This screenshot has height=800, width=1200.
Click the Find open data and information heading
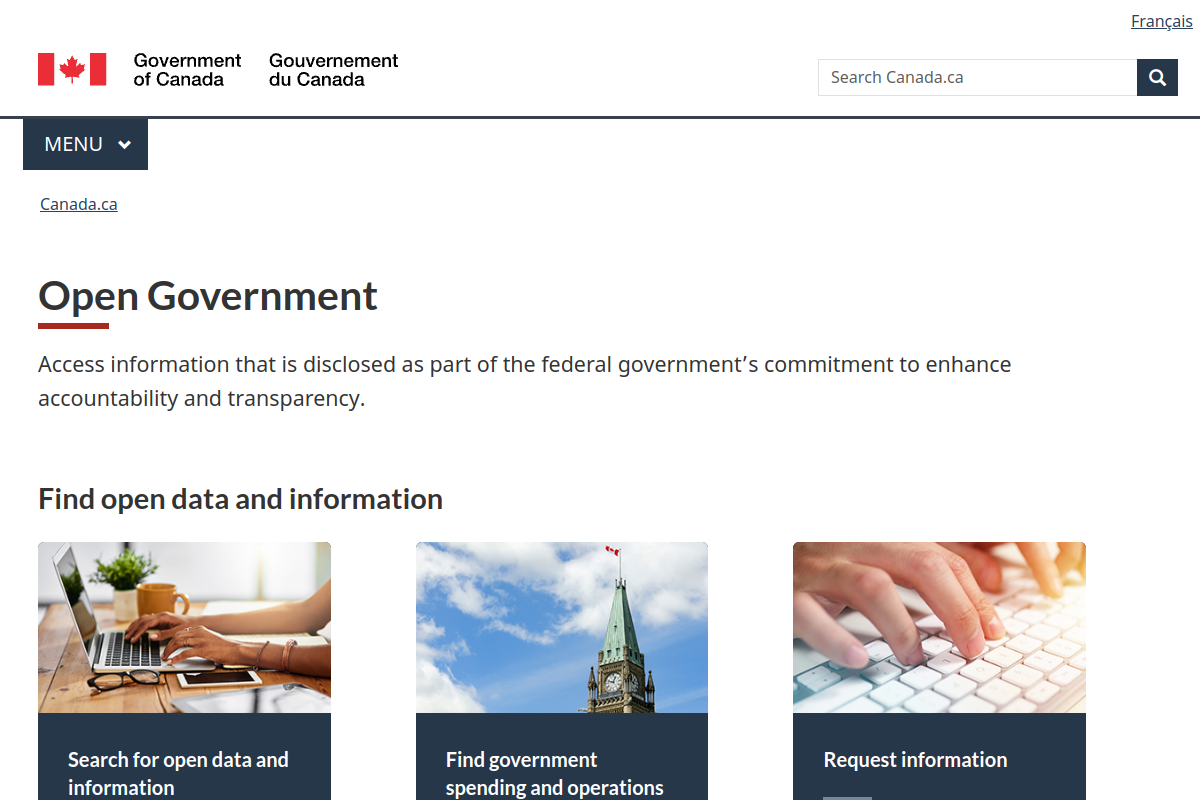[x=240, y=498]
